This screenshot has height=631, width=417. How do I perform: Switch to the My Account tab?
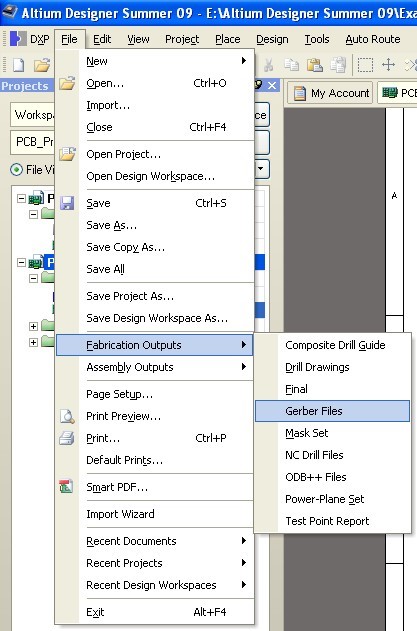click(331, 93)
